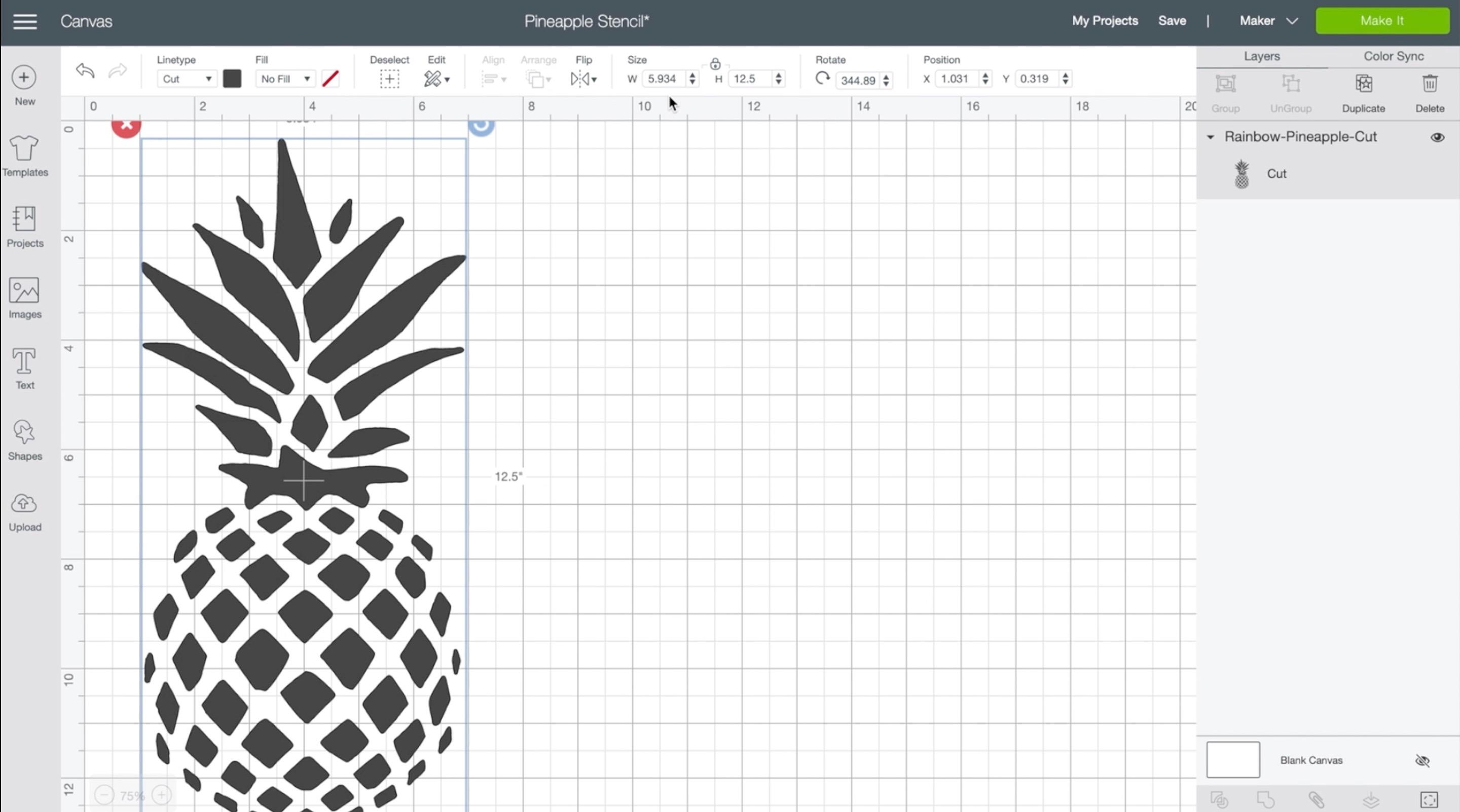Click the Deselect icon

click(389, 79)
